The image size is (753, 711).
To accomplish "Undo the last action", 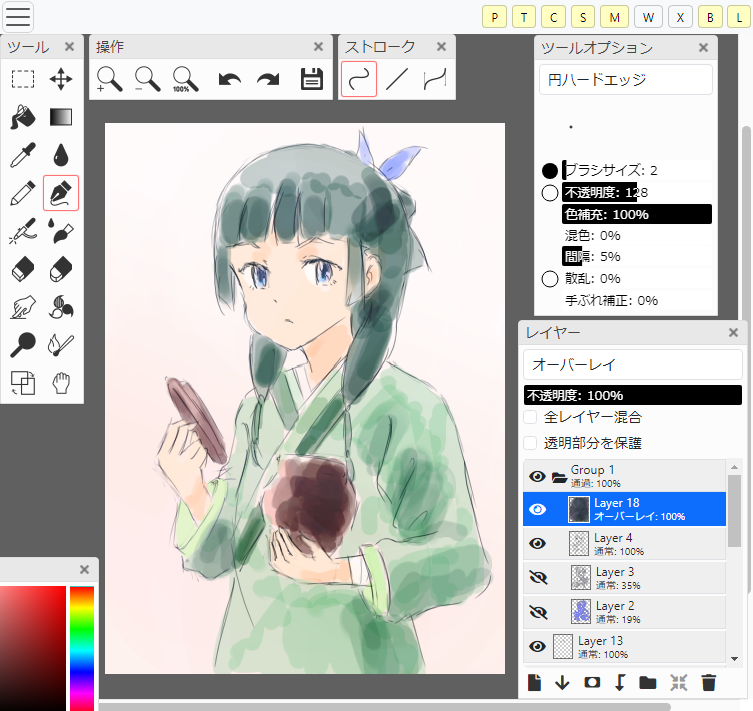I will coord(230,79).
